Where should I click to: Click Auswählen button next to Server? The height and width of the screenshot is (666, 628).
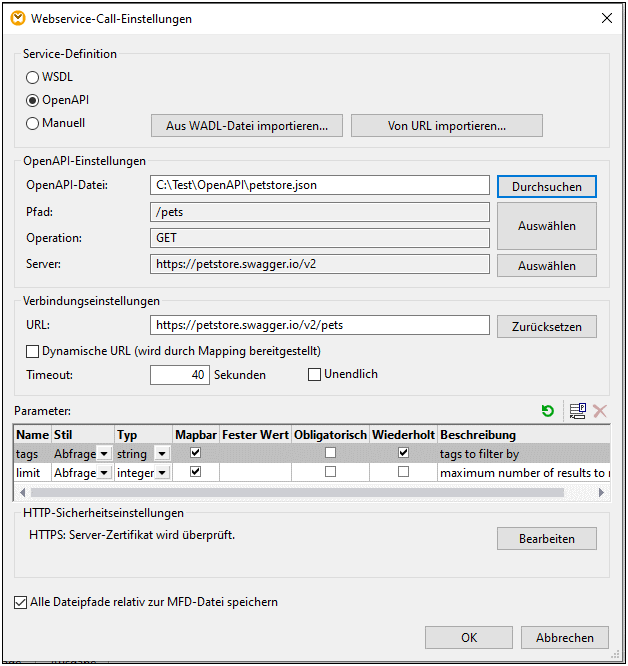(x=546, y=265)
